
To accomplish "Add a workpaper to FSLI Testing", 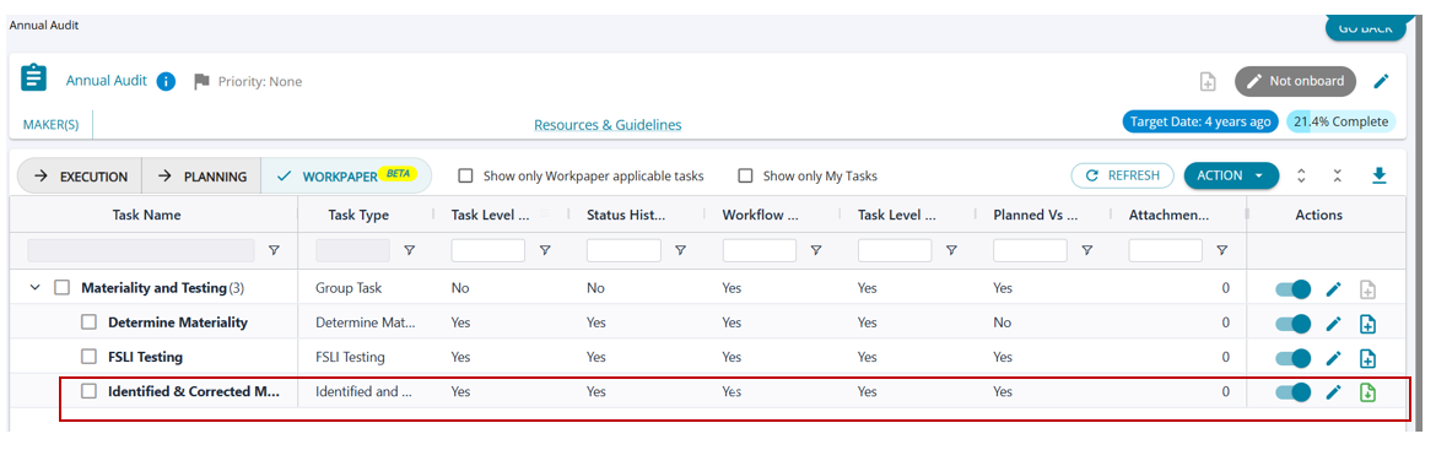I will [x=1367, y=358].
